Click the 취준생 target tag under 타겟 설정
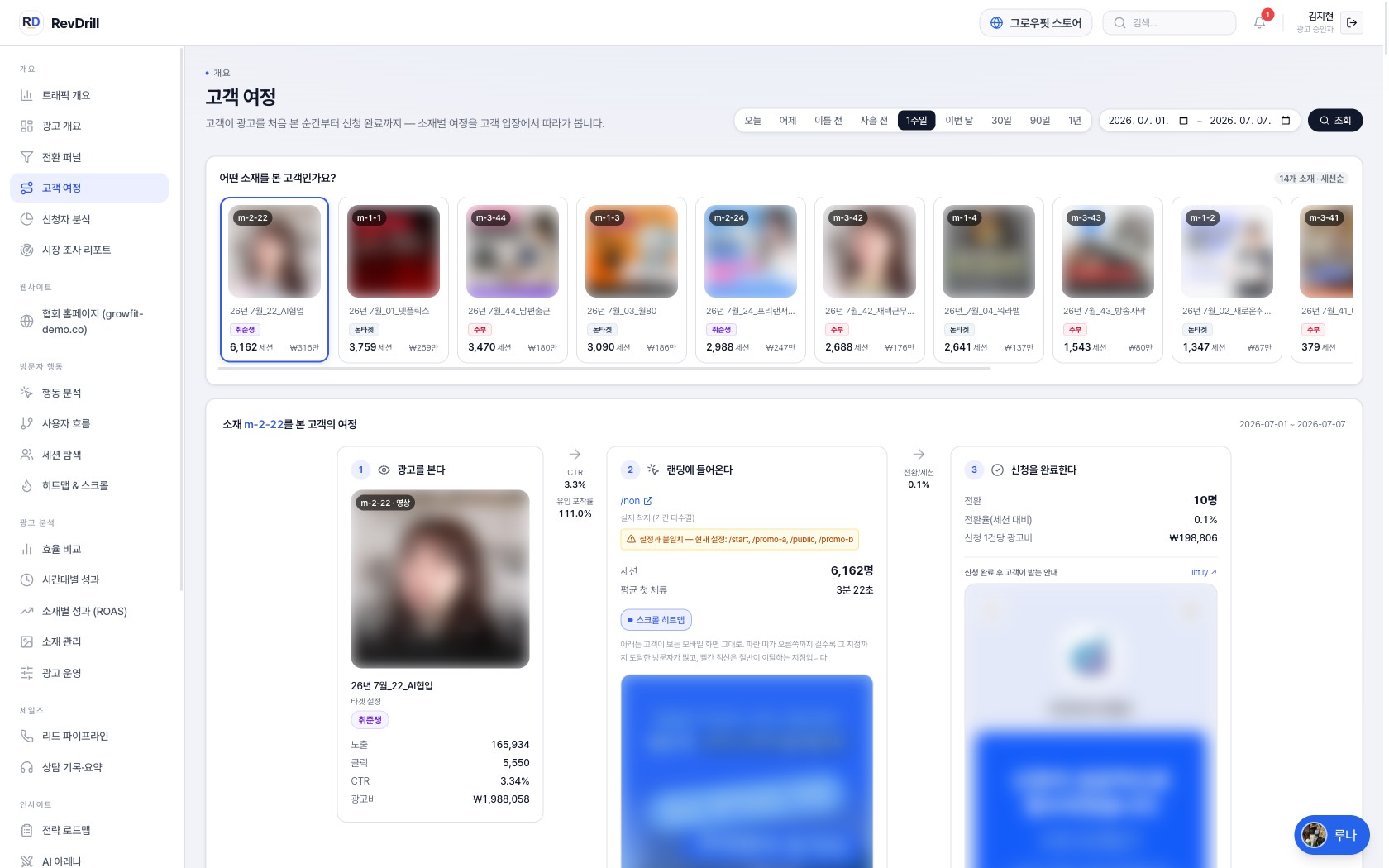The image size is (1389, 868). (x=370, y=720)
